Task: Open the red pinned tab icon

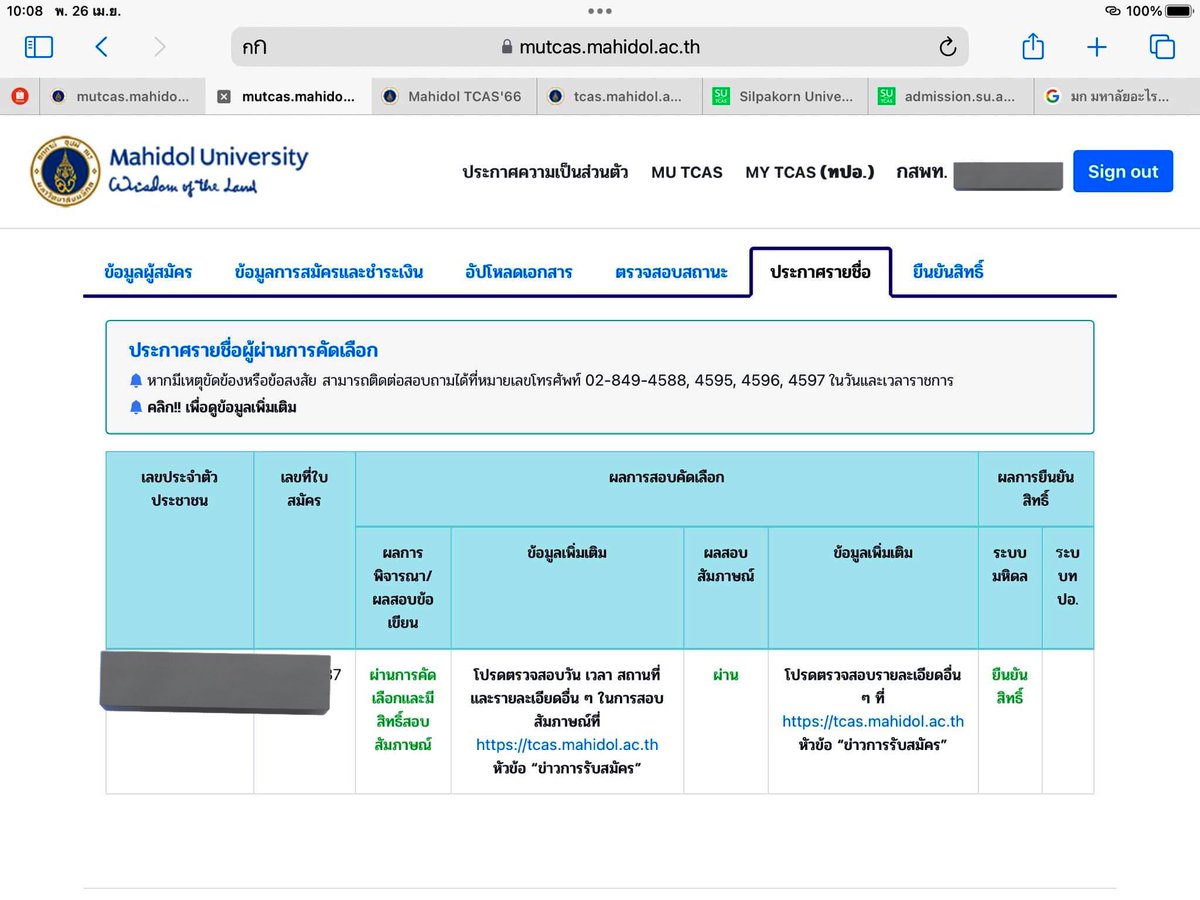Action: point(19,97)
